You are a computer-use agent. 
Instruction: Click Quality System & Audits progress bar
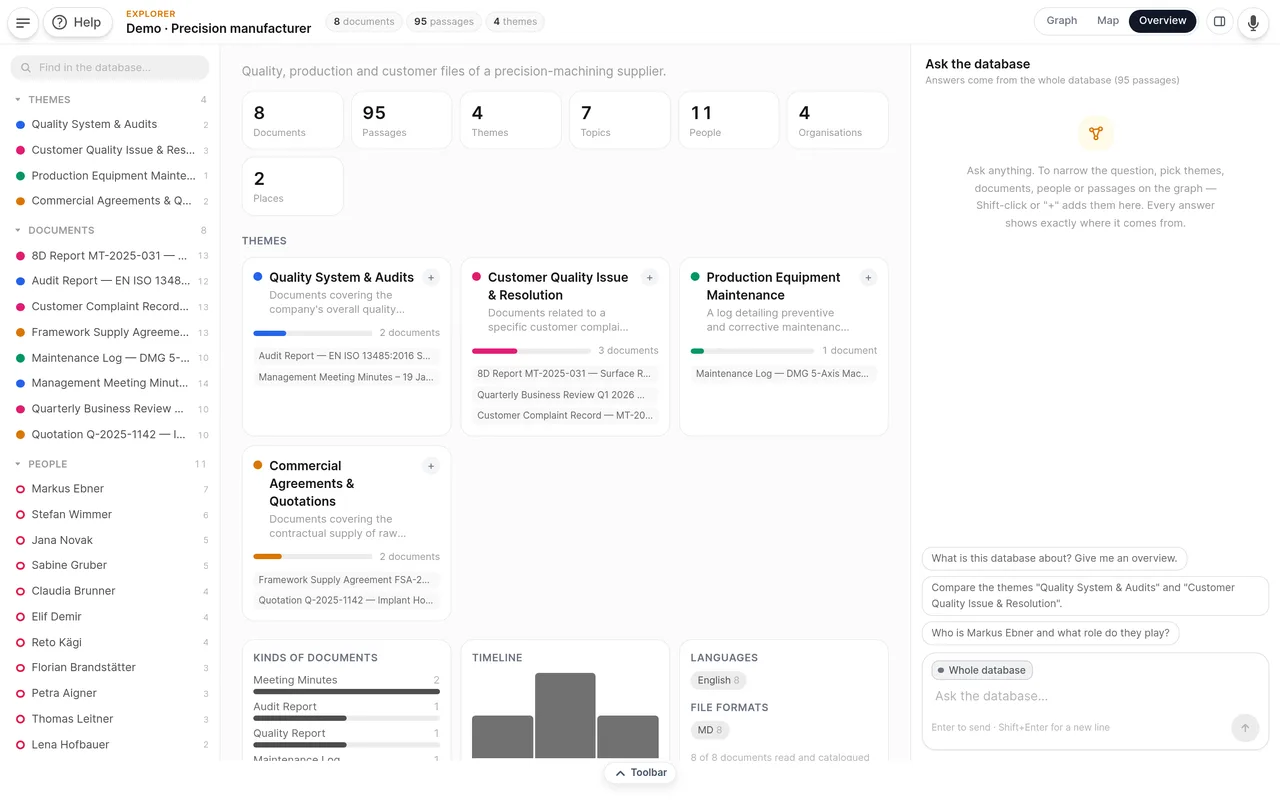coord(313,333)
